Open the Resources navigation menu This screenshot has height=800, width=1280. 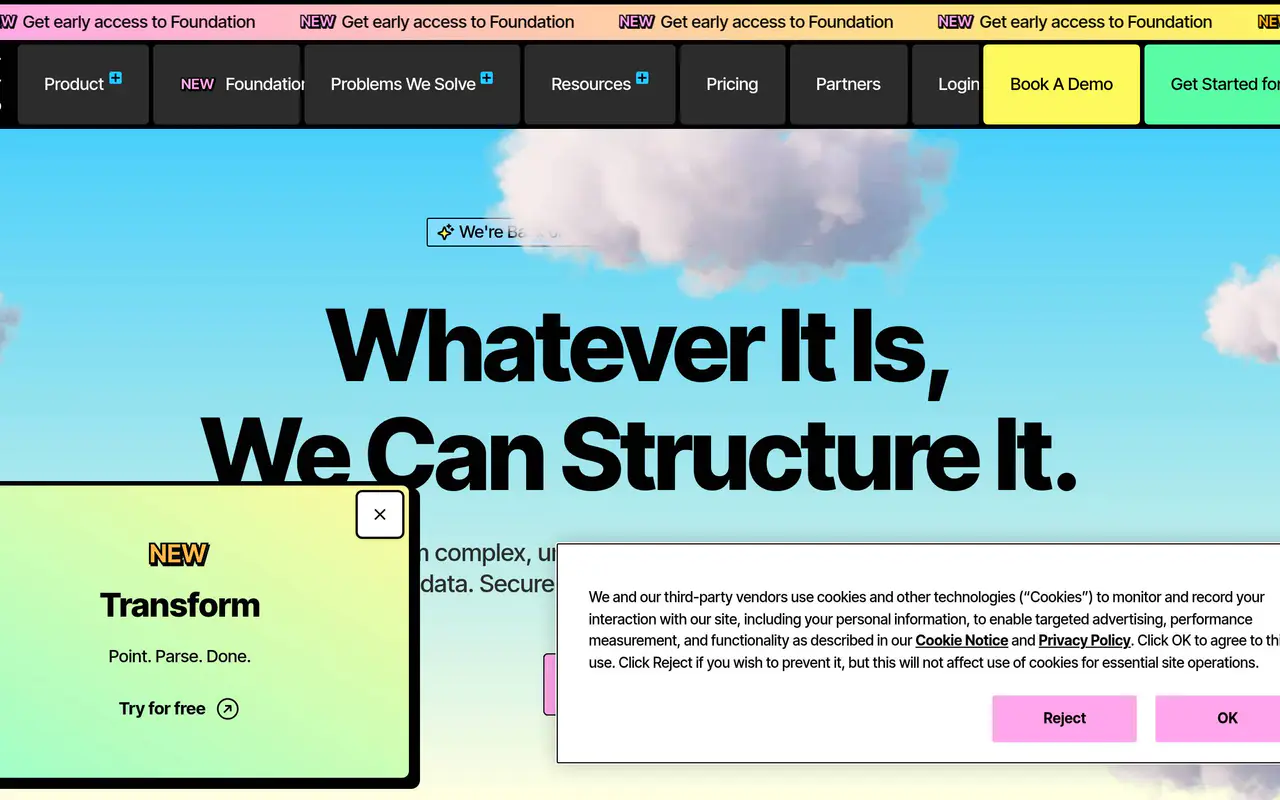[600, 84]
